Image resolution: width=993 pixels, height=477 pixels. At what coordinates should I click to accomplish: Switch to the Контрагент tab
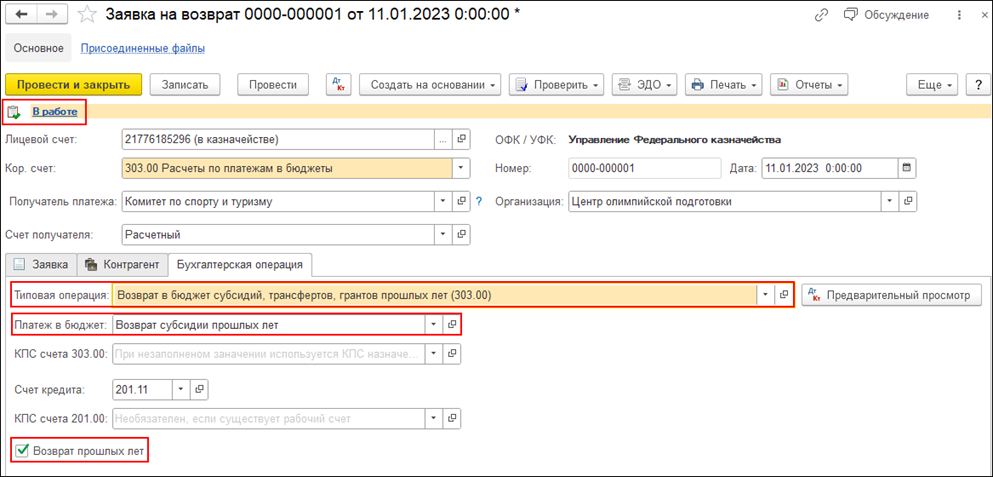point(122,264)
